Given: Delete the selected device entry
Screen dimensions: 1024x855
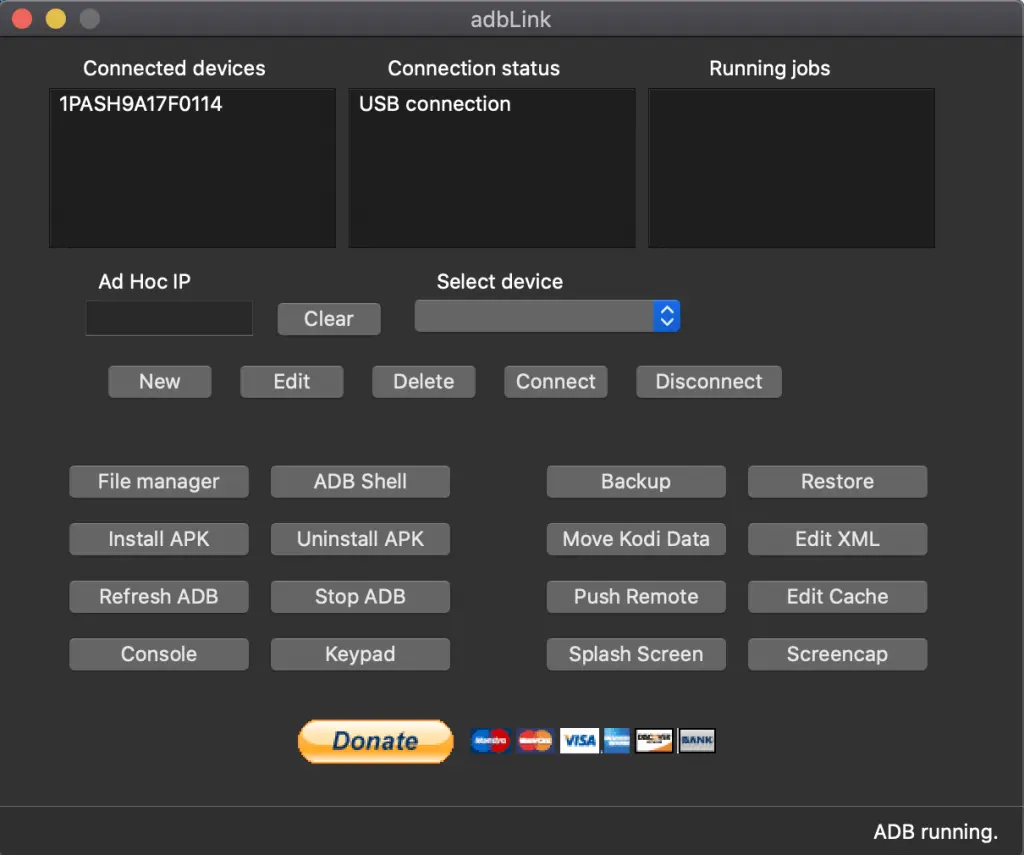Looking at the screenshot, I should pos(423,381).
